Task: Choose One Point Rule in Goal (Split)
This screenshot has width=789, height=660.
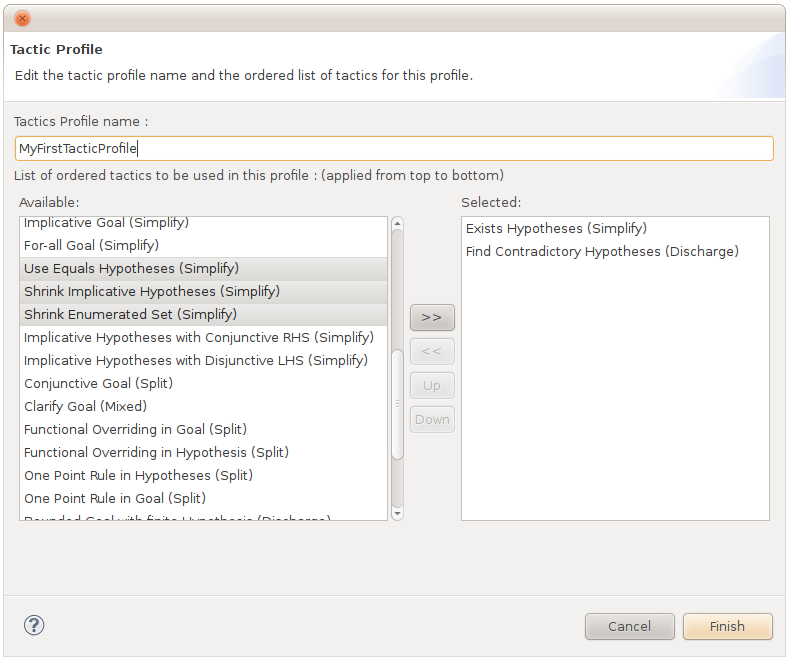Action: [115, 498]
